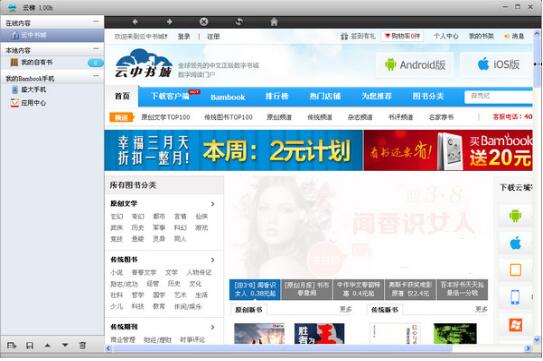
Task: Click the trash delete icon in sidebar footer
Action: pyautogui.click(x=82, y=345)
